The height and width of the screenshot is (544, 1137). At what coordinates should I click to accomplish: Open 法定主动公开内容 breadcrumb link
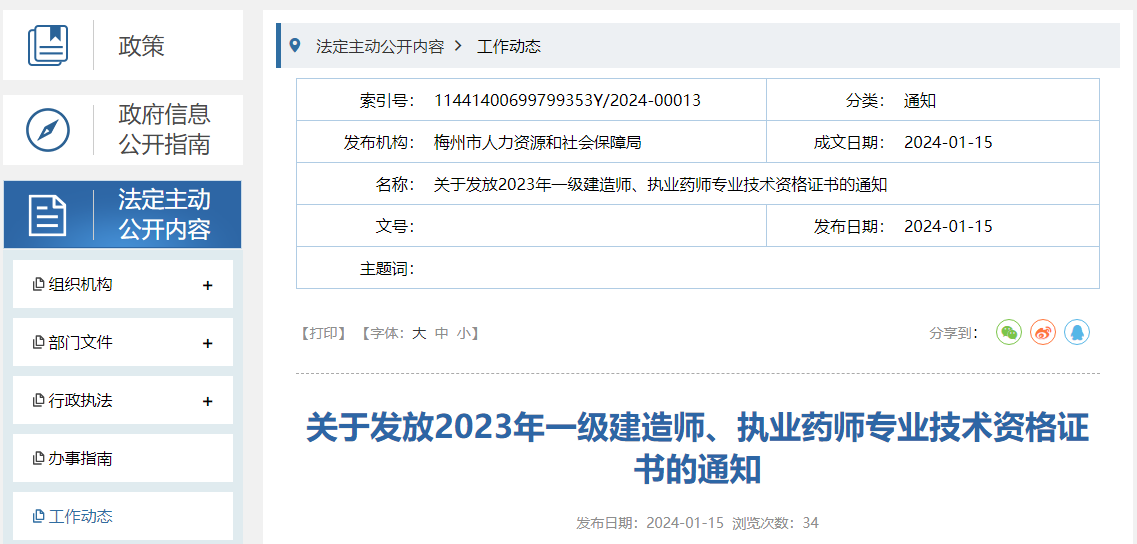point(380,46)
